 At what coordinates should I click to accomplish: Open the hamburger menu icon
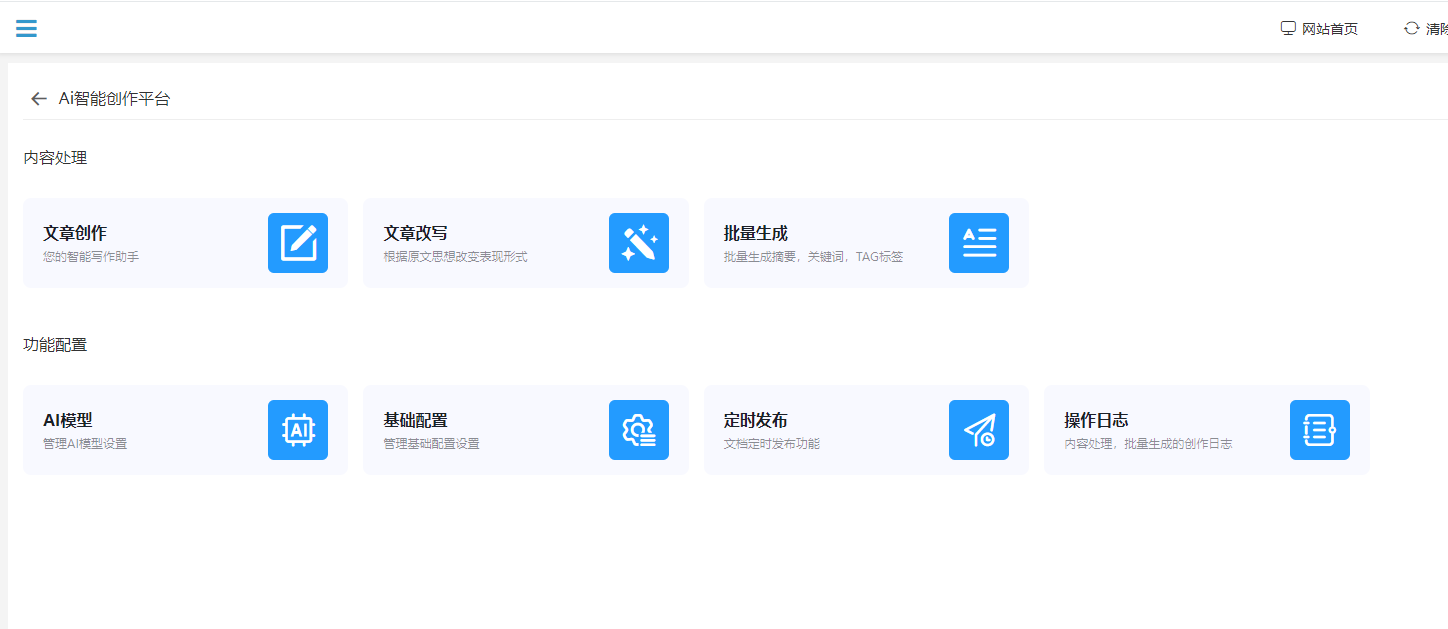(x=27, y=28)
